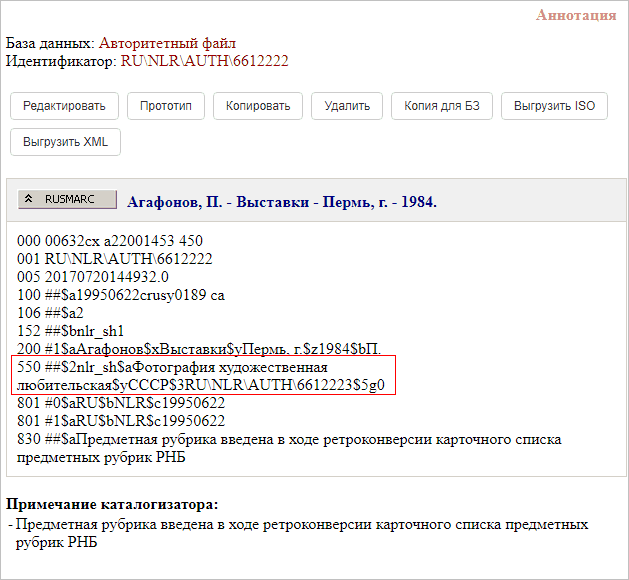629x580 pixels.
Task: Click the Идентификатор value at the top
Action: pyautogui.click(x=205, y=61)
